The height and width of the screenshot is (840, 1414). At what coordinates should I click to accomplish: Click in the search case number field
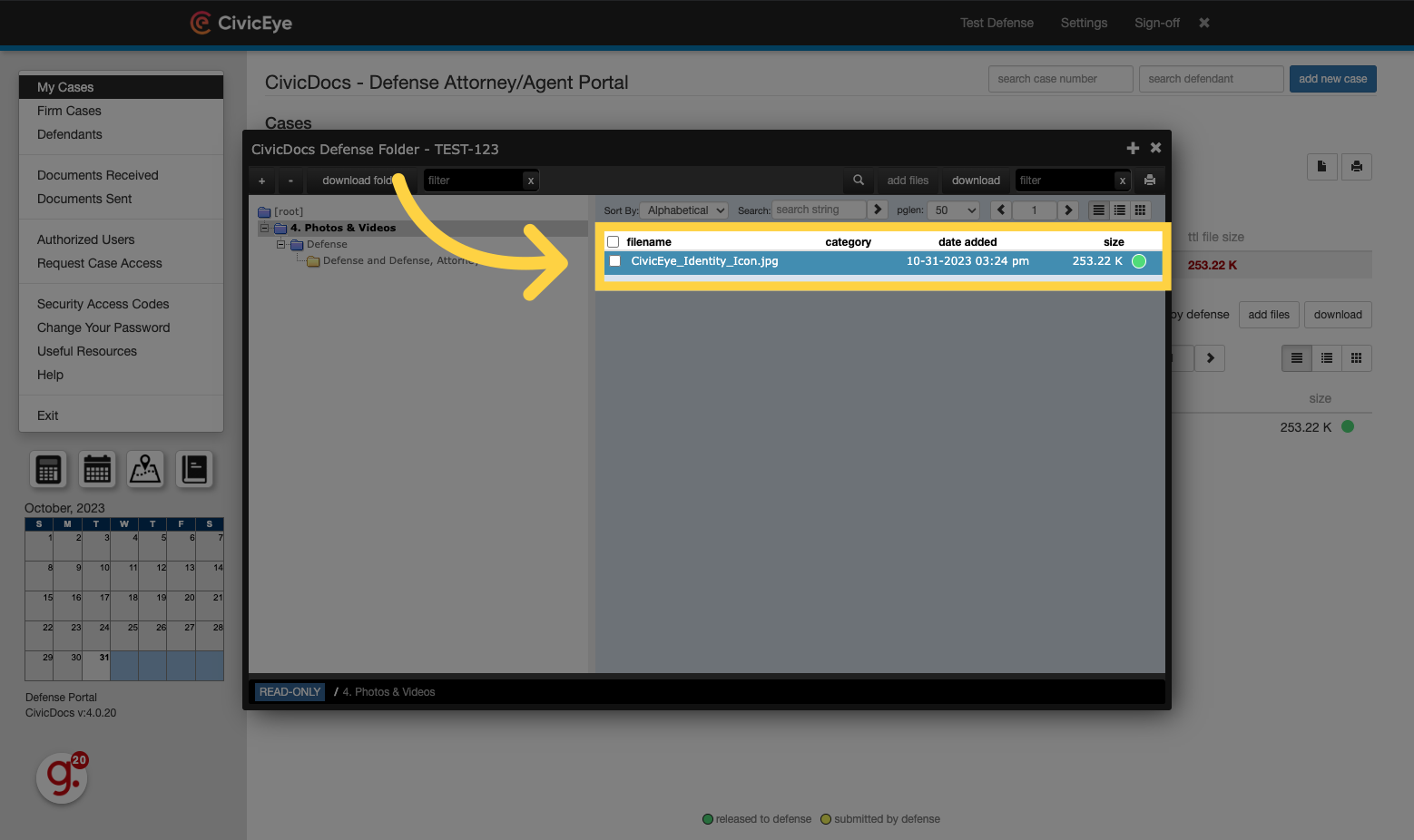point(1060,79)
